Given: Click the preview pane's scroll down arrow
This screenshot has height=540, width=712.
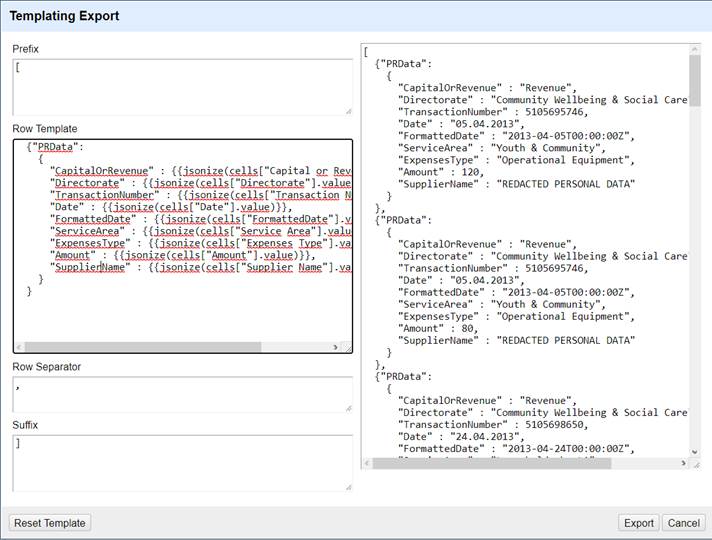Looking at the screenshot, I should coord(694,451).
